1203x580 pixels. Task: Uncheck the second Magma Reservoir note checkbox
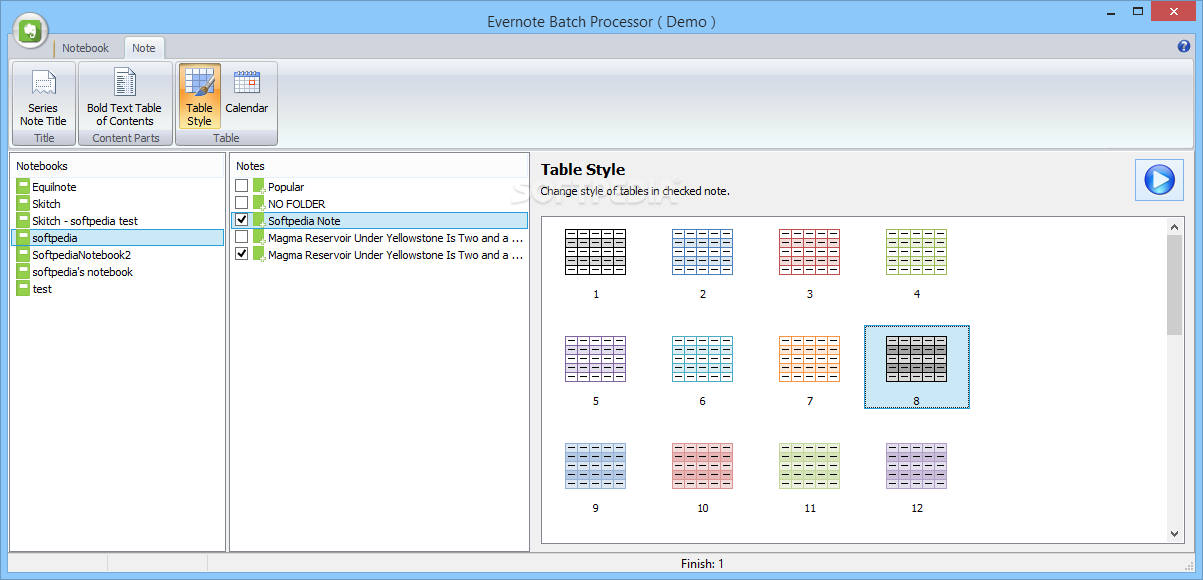241,254
